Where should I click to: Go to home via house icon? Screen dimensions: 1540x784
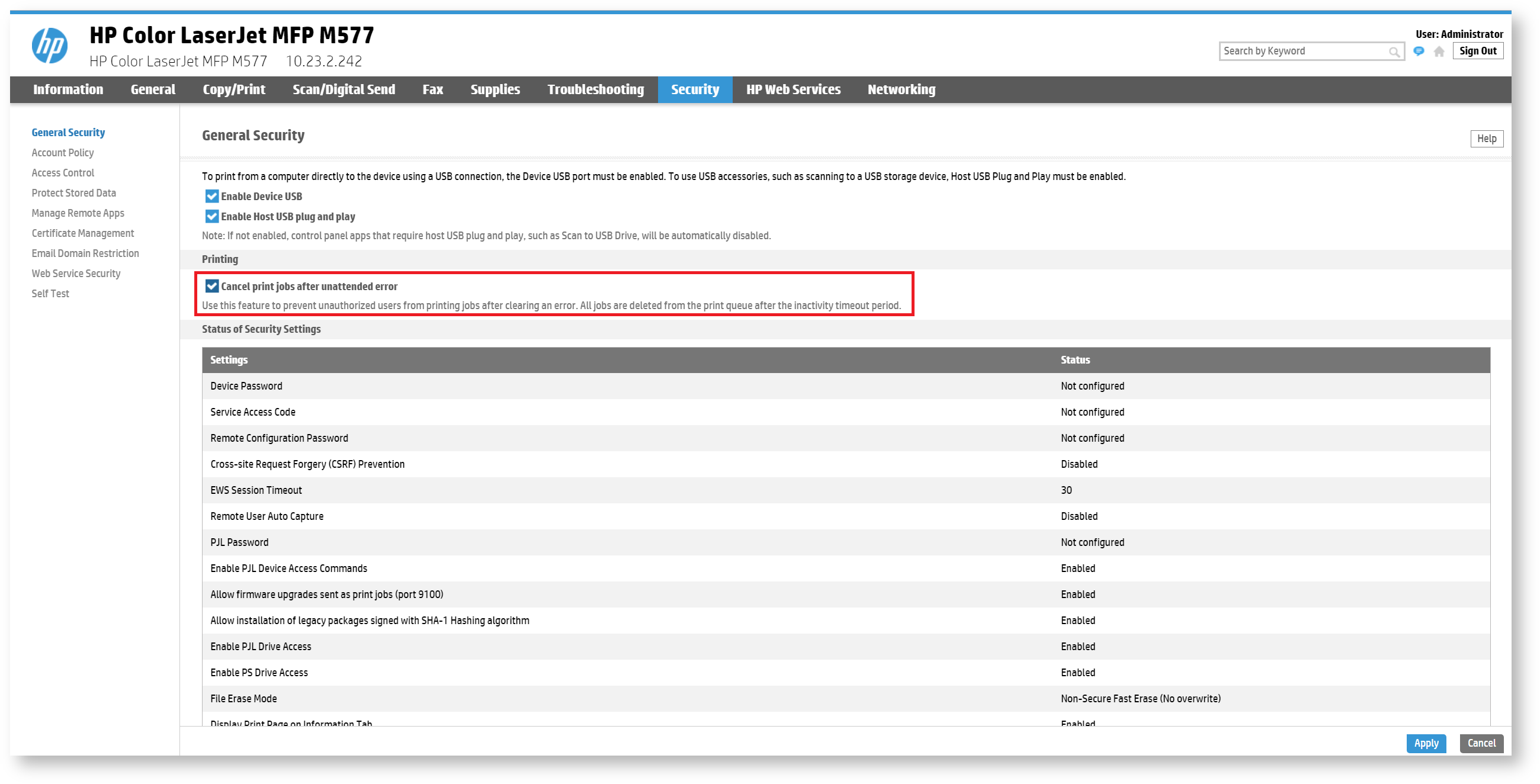tap(1439, 52)
